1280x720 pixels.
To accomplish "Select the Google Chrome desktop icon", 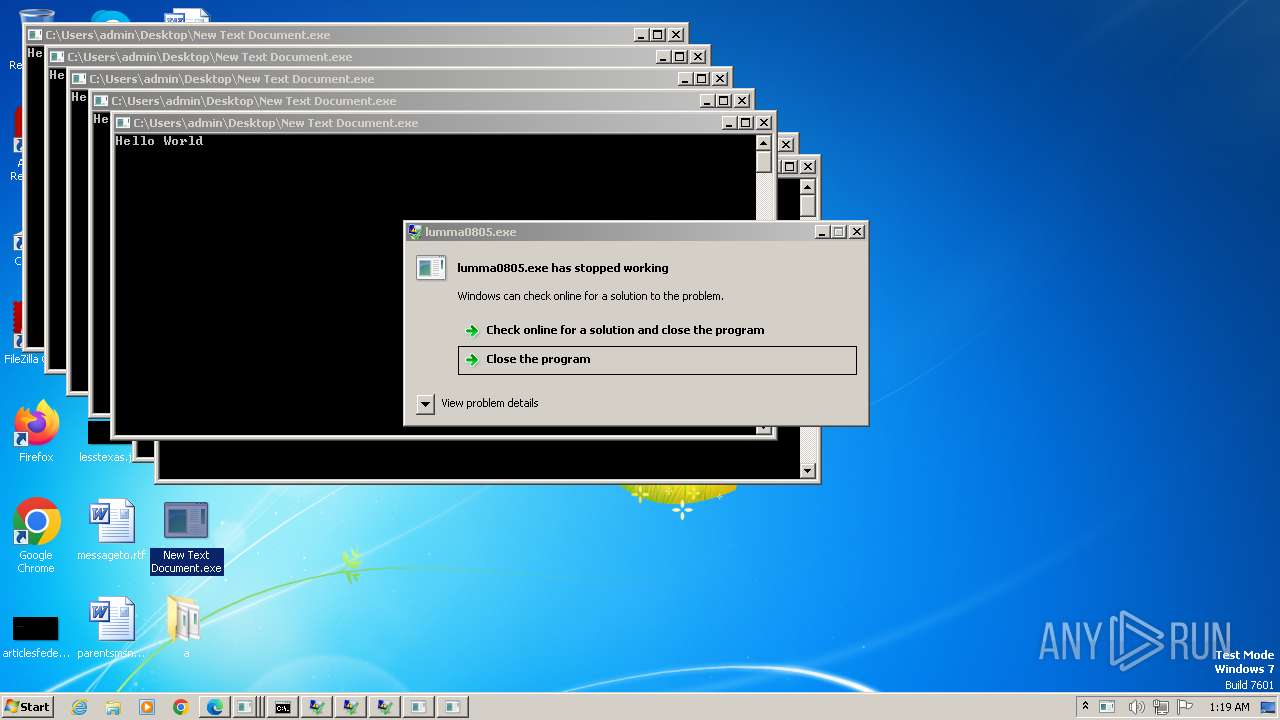I will coord(36,535).
